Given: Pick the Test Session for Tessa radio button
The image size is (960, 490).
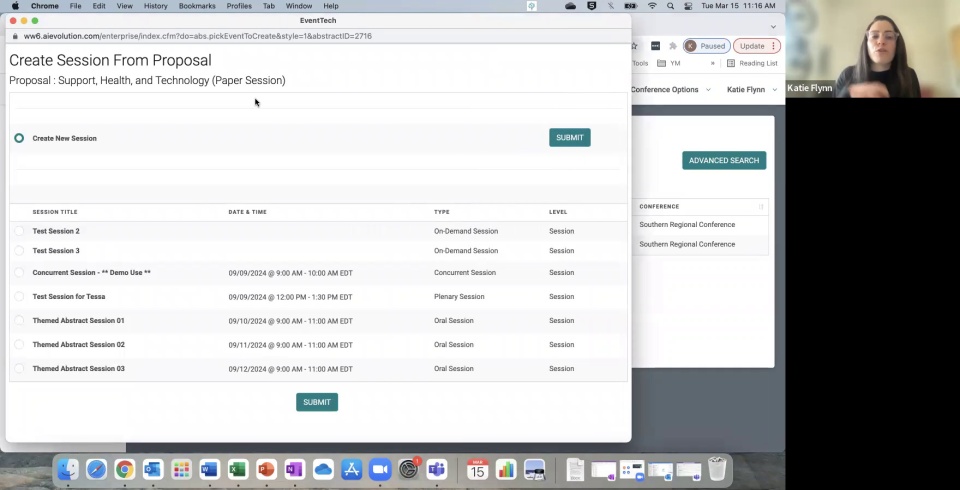Looking at the screenshot, I should tap(19, 296).
